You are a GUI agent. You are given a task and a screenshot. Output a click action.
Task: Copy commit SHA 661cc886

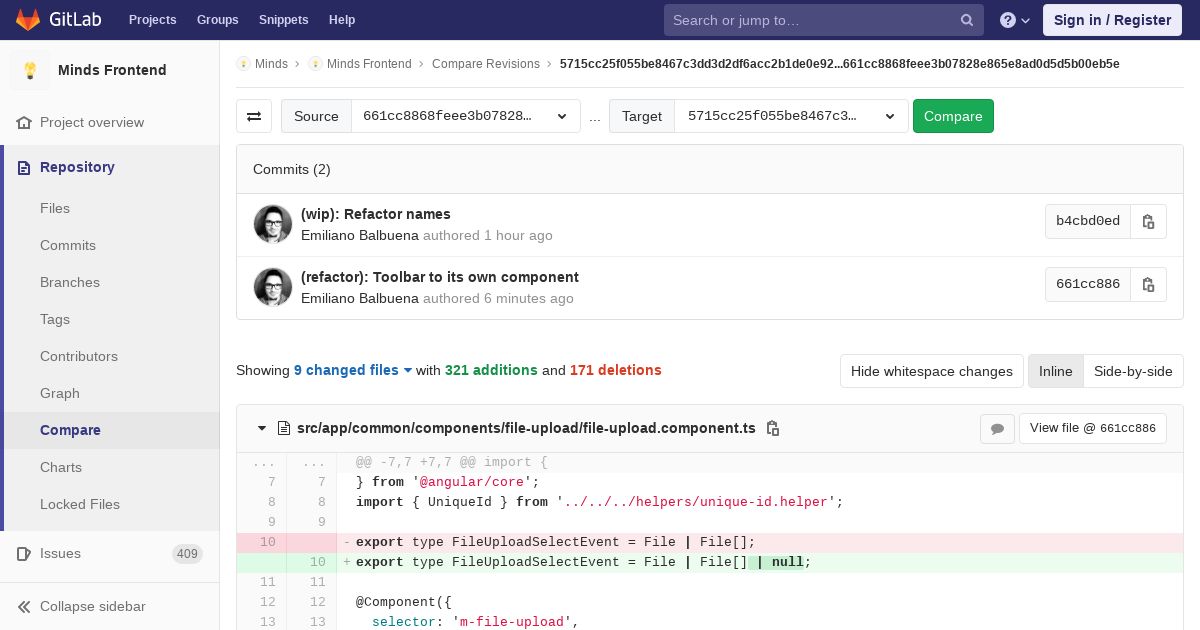click(1148, 284)
